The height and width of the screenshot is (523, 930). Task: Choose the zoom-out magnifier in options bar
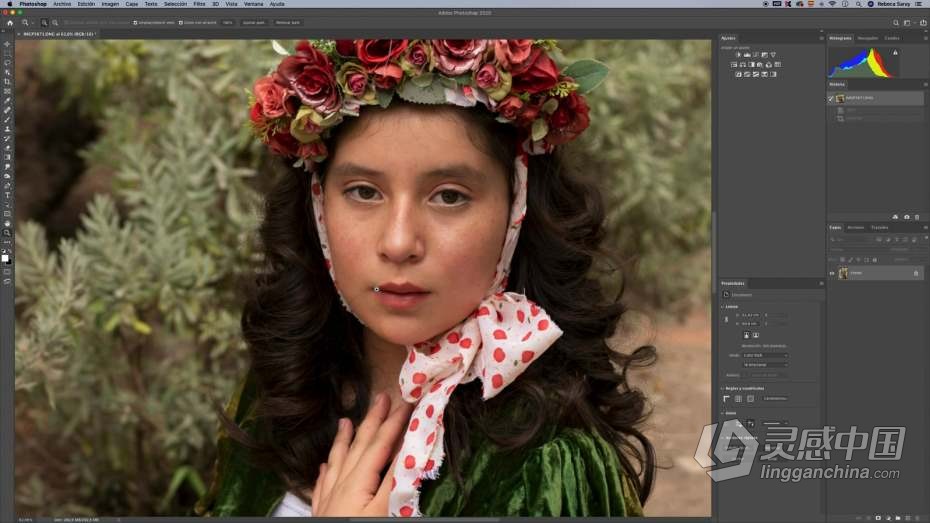[x=55, y=23]
